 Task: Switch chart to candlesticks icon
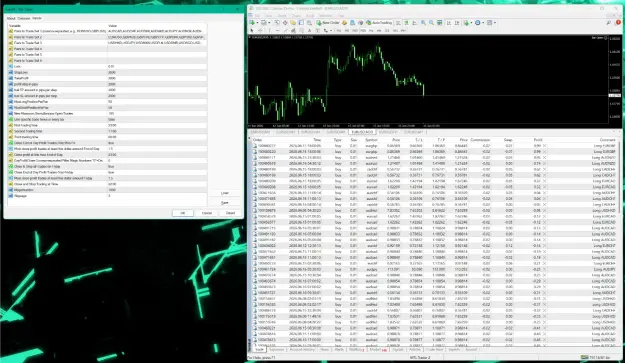pos(406,23)
